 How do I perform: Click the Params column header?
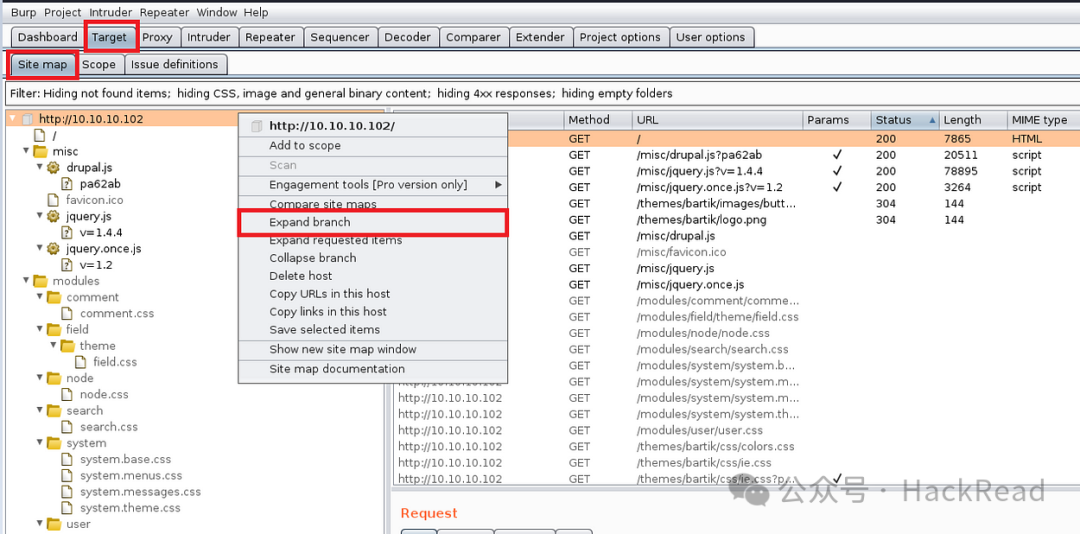[837, 120]
